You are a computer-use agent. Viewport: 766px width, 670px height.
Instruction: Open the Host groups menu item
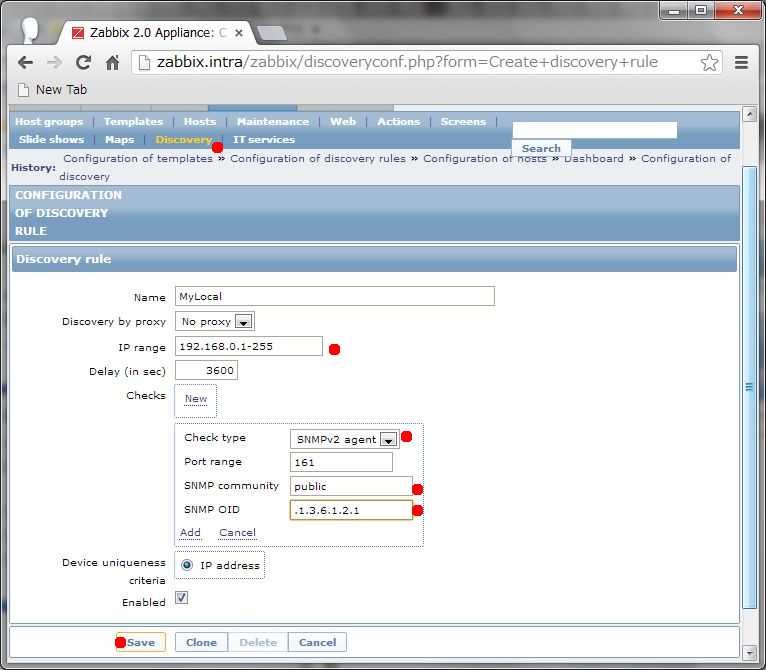coord(49,122)
